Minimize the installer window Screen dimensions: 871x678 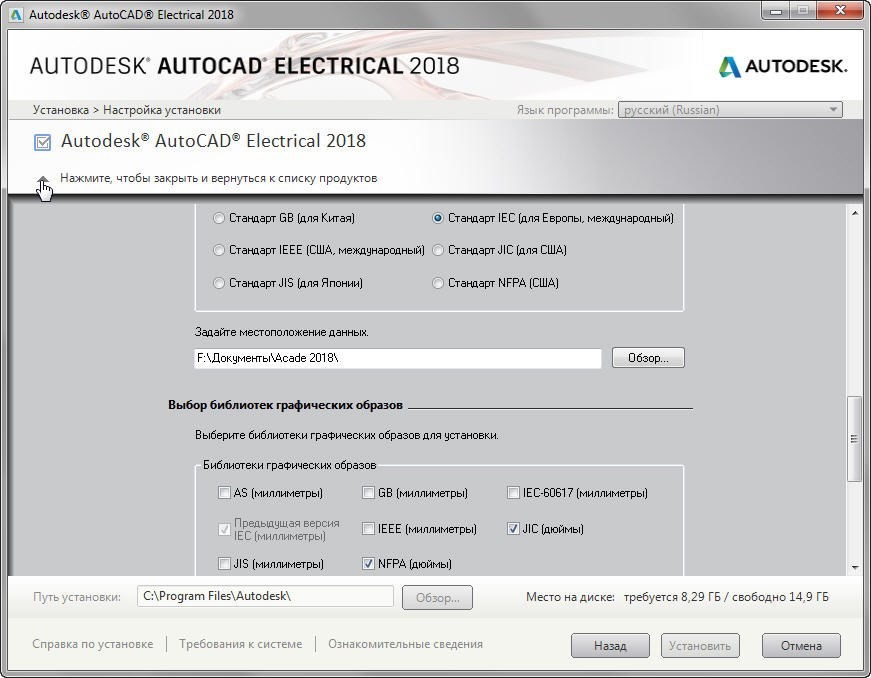(776, 11)
